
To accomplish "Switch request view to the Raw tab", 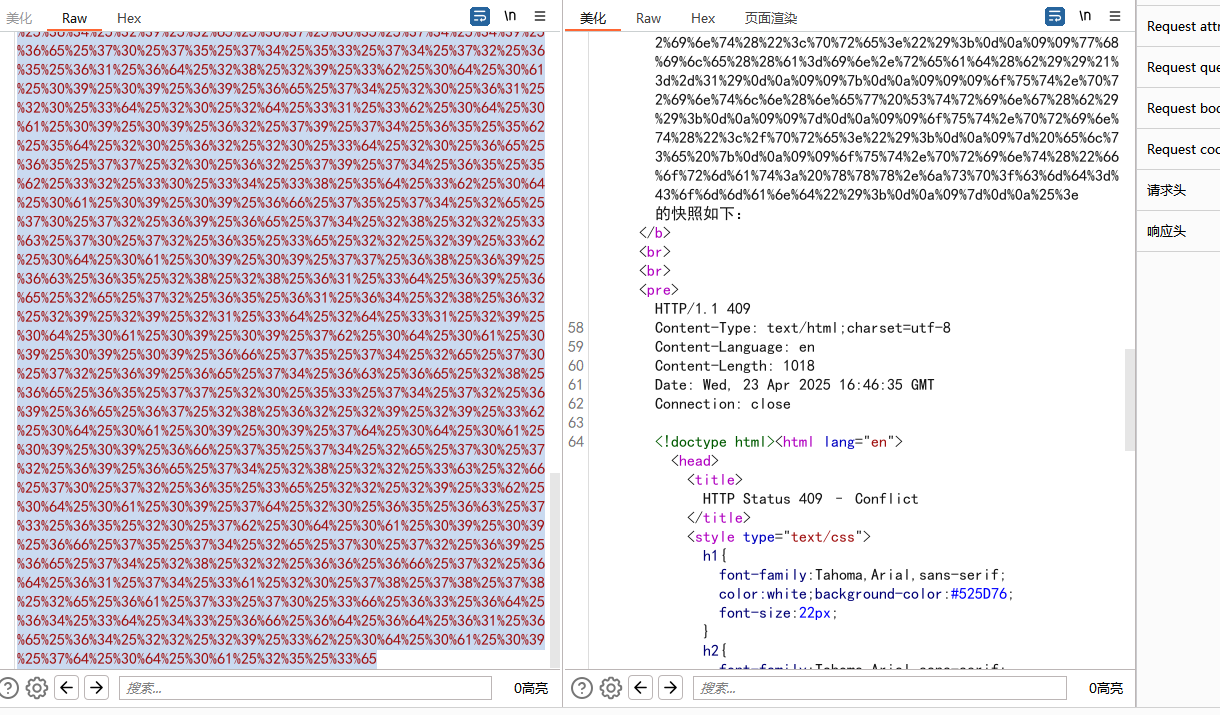I will pos(74,18).
